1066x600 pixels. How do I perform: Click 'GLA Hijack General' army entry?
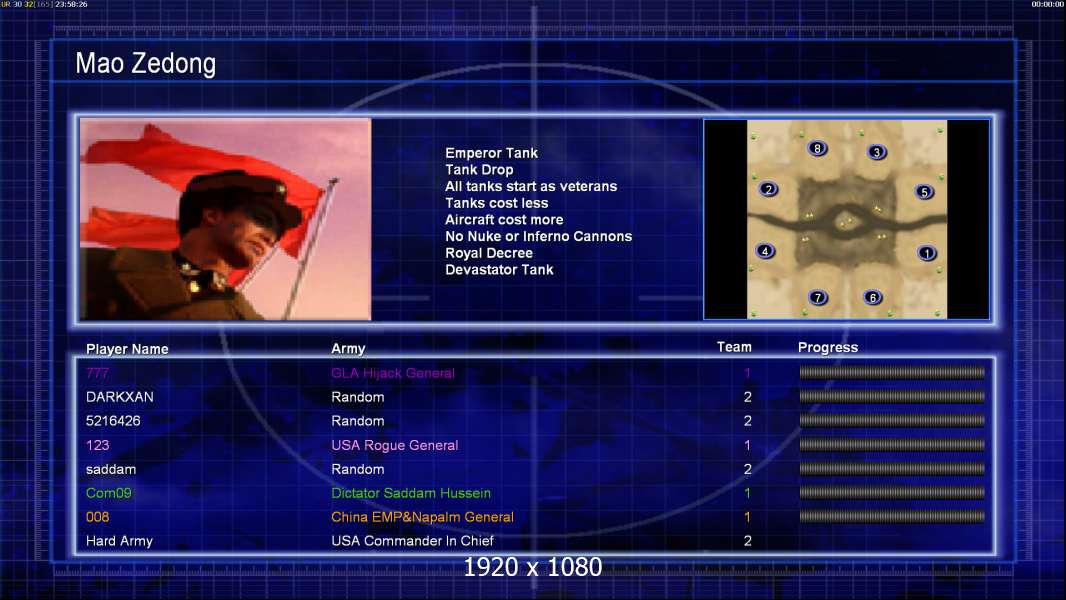coord(393,373)
